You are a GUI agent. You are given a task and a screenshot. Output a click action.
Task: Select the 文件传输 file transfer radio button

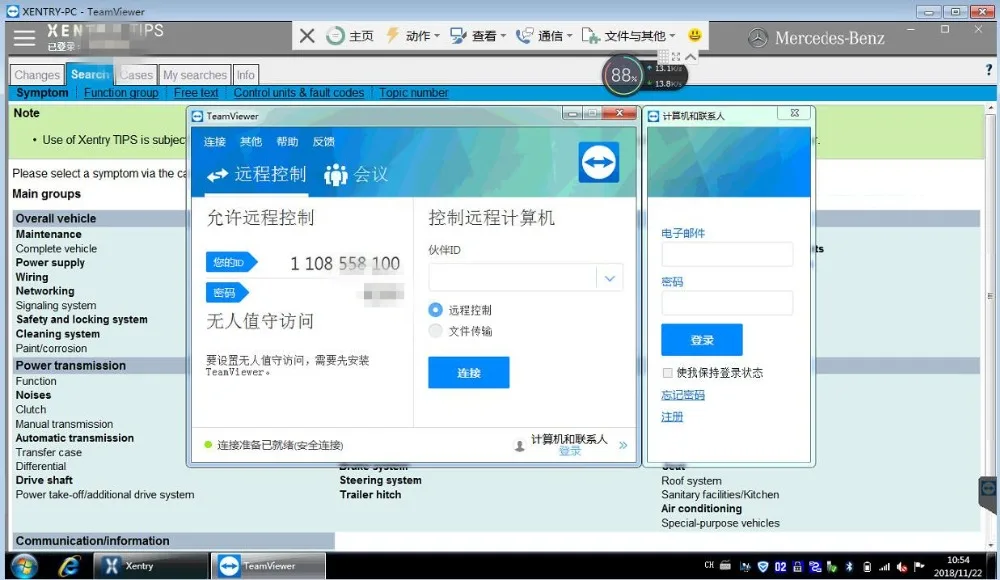click(x=435, y=331)
